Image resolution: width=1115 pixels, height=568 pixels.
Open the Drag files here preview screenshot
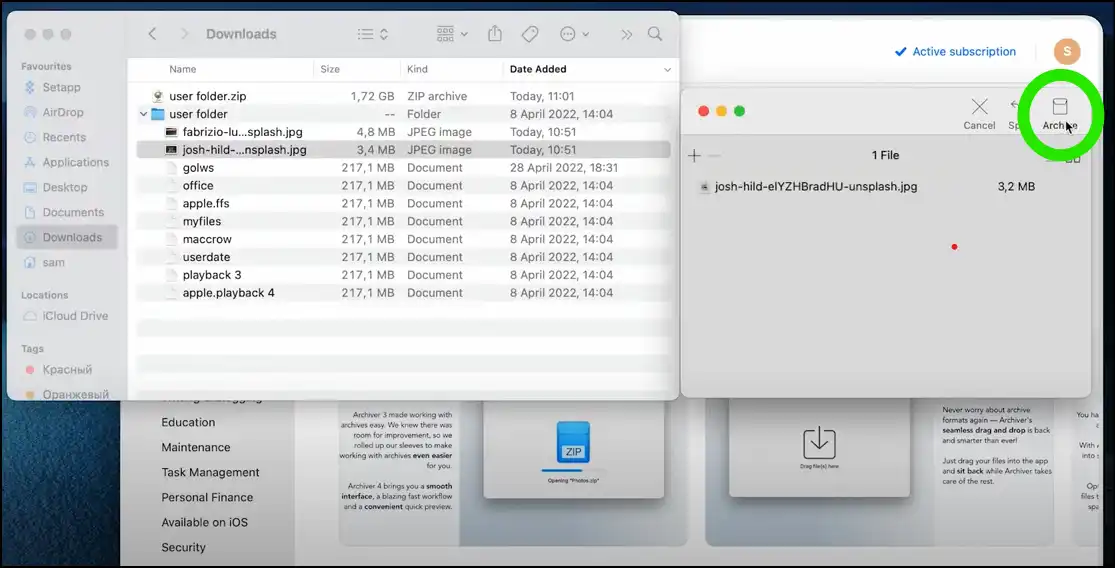coord(819,449)
